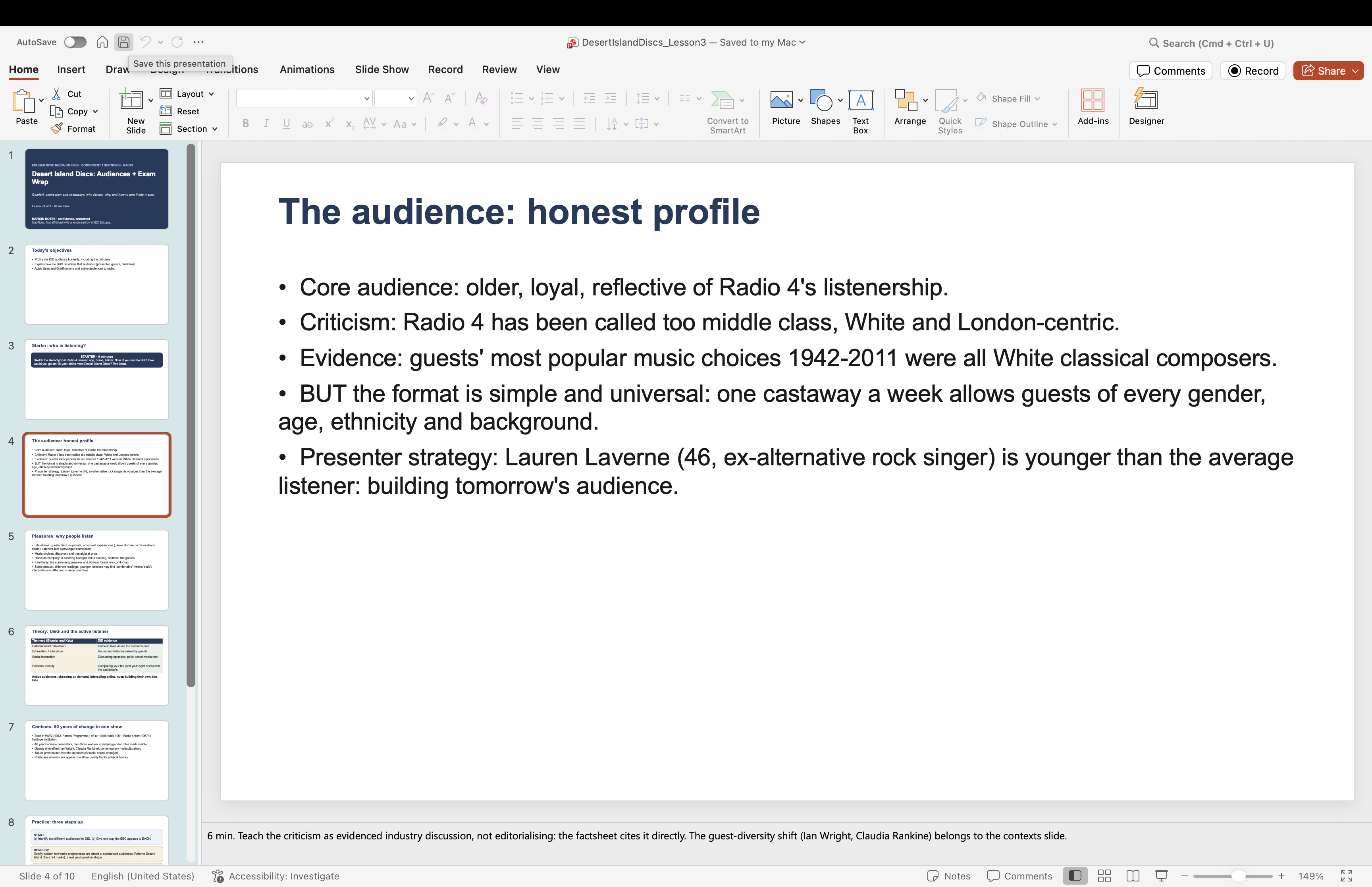The image size is (1372, 887).
Task: Open the Comments pane from ribbon
Action: click(x=1170, y=71)
